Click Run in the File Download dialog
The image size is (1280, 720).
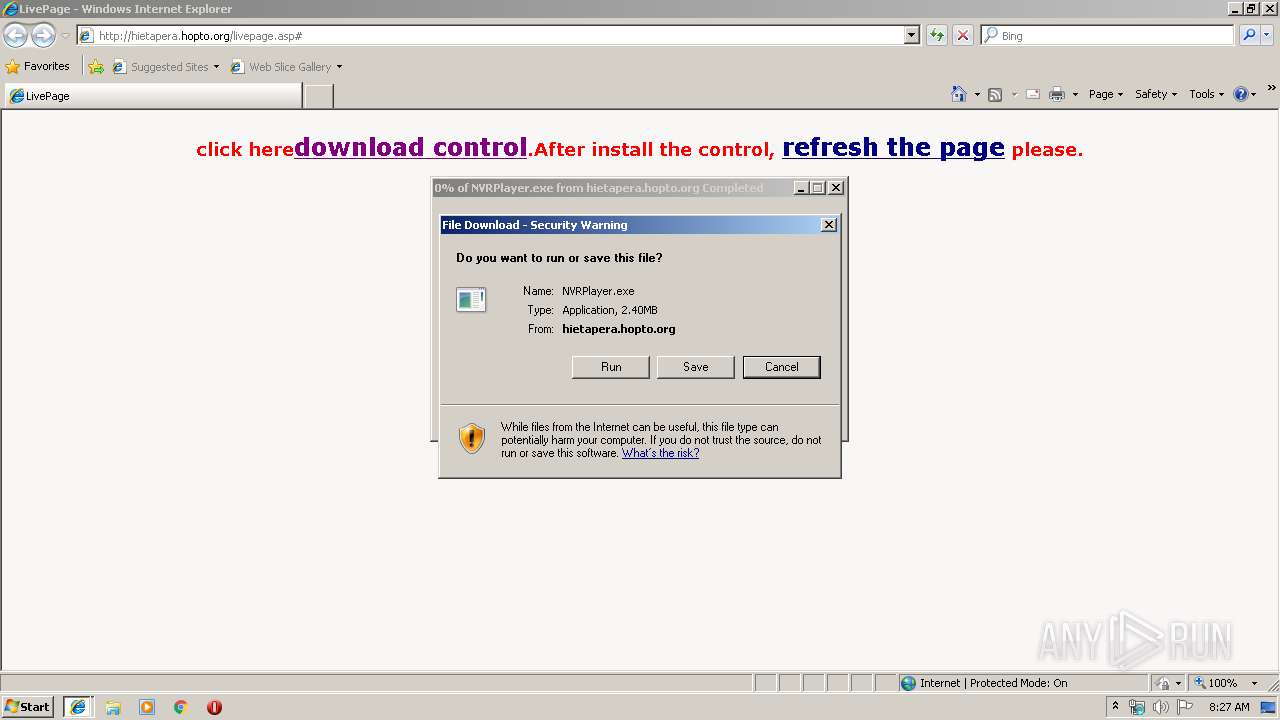611,367
